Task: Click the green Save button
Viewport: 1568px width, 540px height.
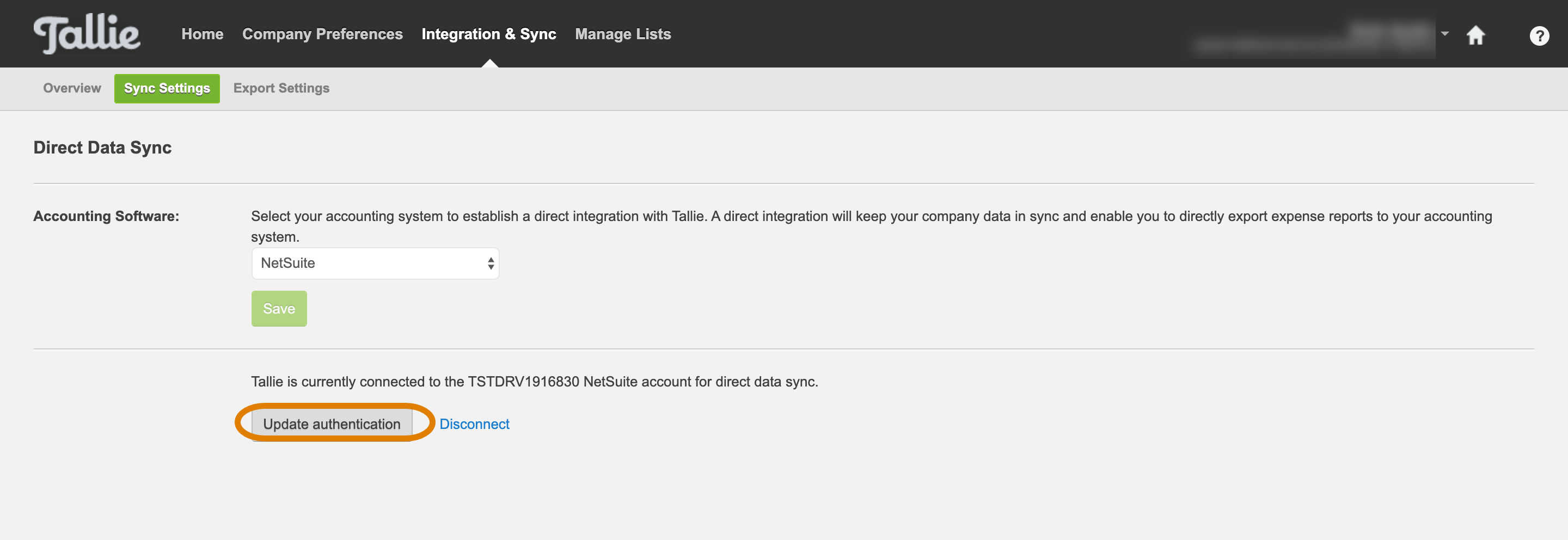Action: [279, 309]
